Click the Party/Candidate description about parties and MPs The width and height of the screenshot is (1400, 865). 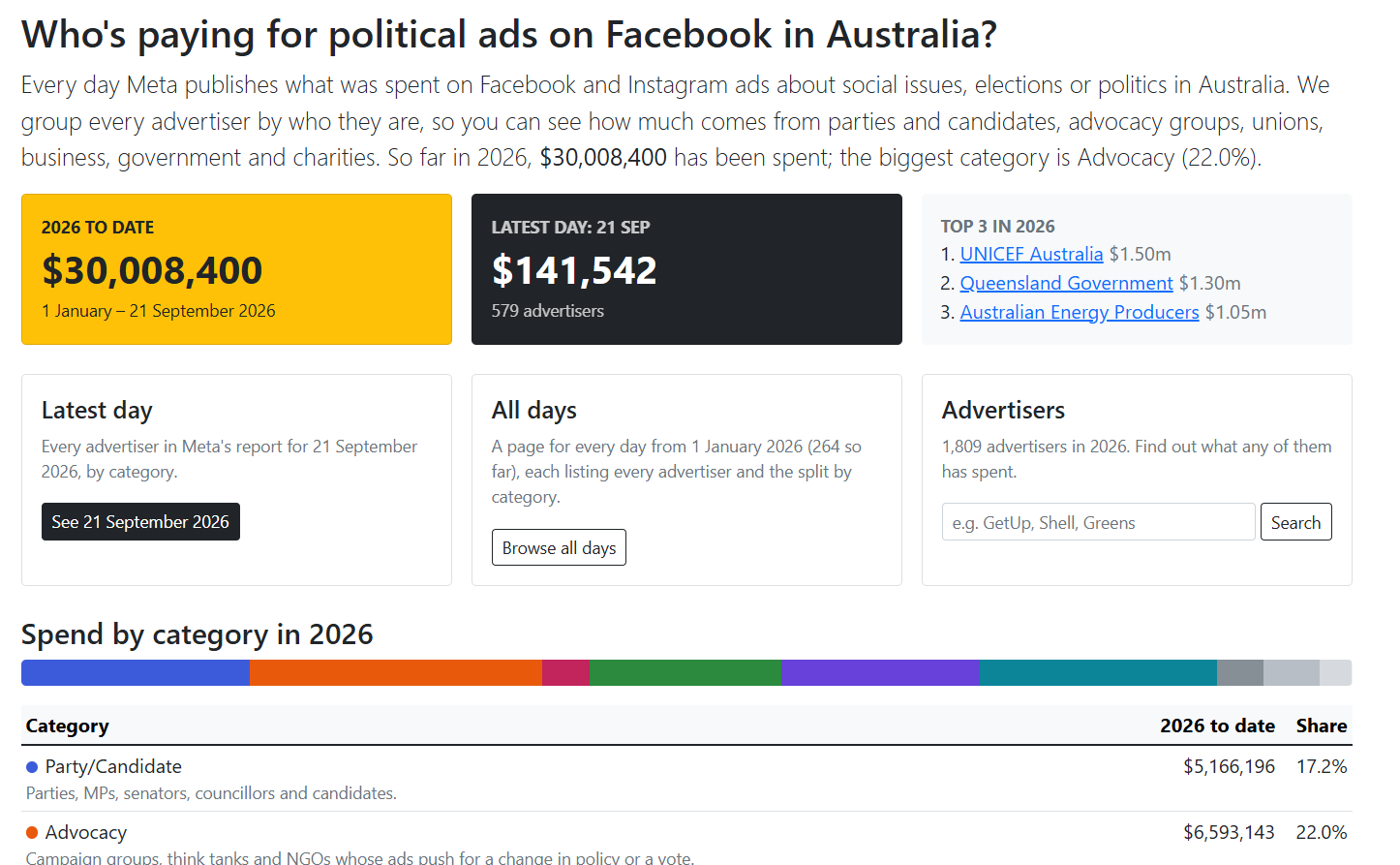(x=211, y=793)
